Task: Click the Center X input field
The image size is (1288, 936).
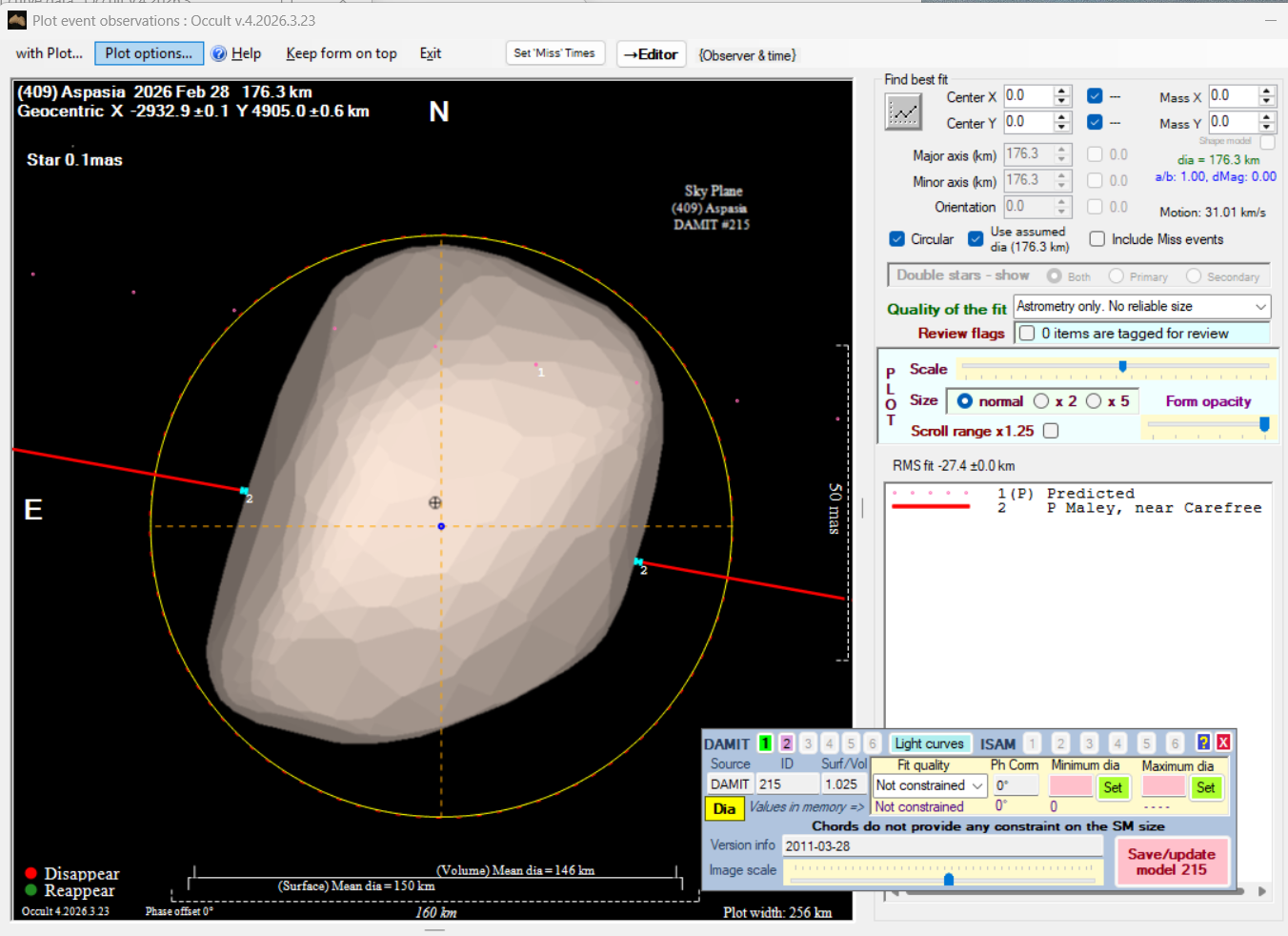Action: coord(1027,96)
